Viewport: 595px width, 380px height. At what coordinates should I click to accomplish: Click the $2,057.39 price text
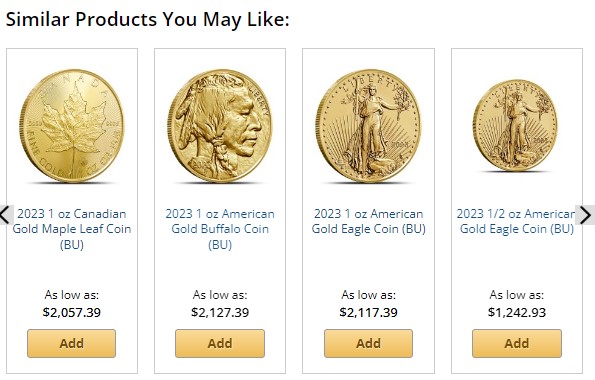click(72, 312)
